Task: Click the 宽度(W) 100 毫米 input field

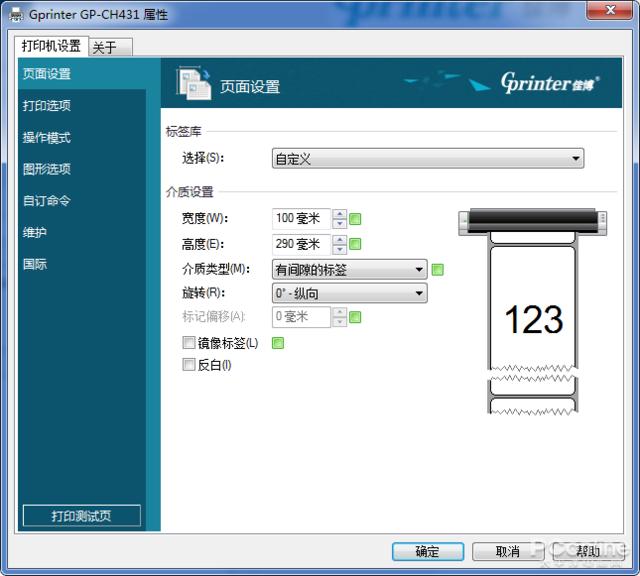Action: [x=301, y=219]
